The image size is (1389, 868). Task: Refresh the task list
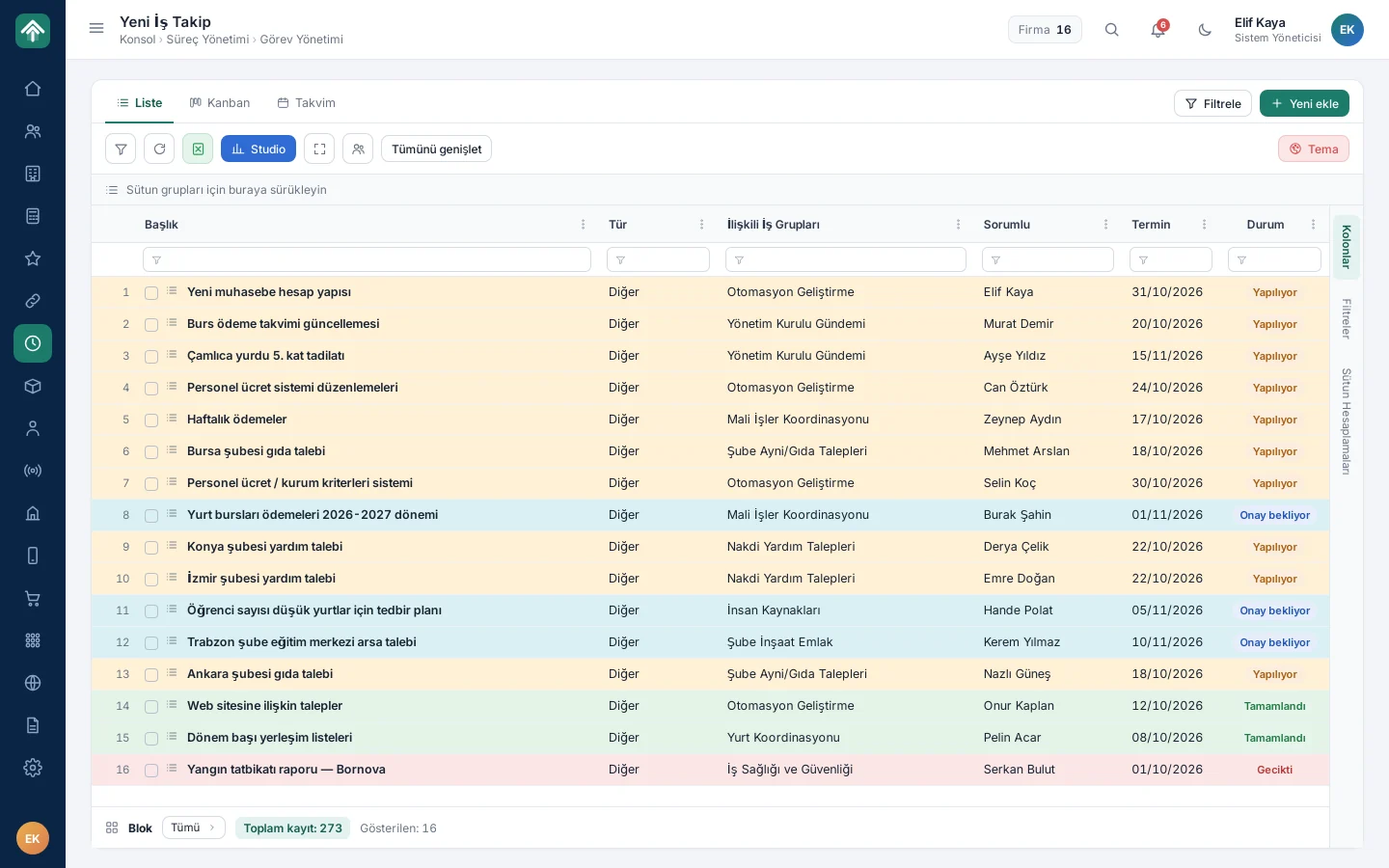tap(159, 149)
